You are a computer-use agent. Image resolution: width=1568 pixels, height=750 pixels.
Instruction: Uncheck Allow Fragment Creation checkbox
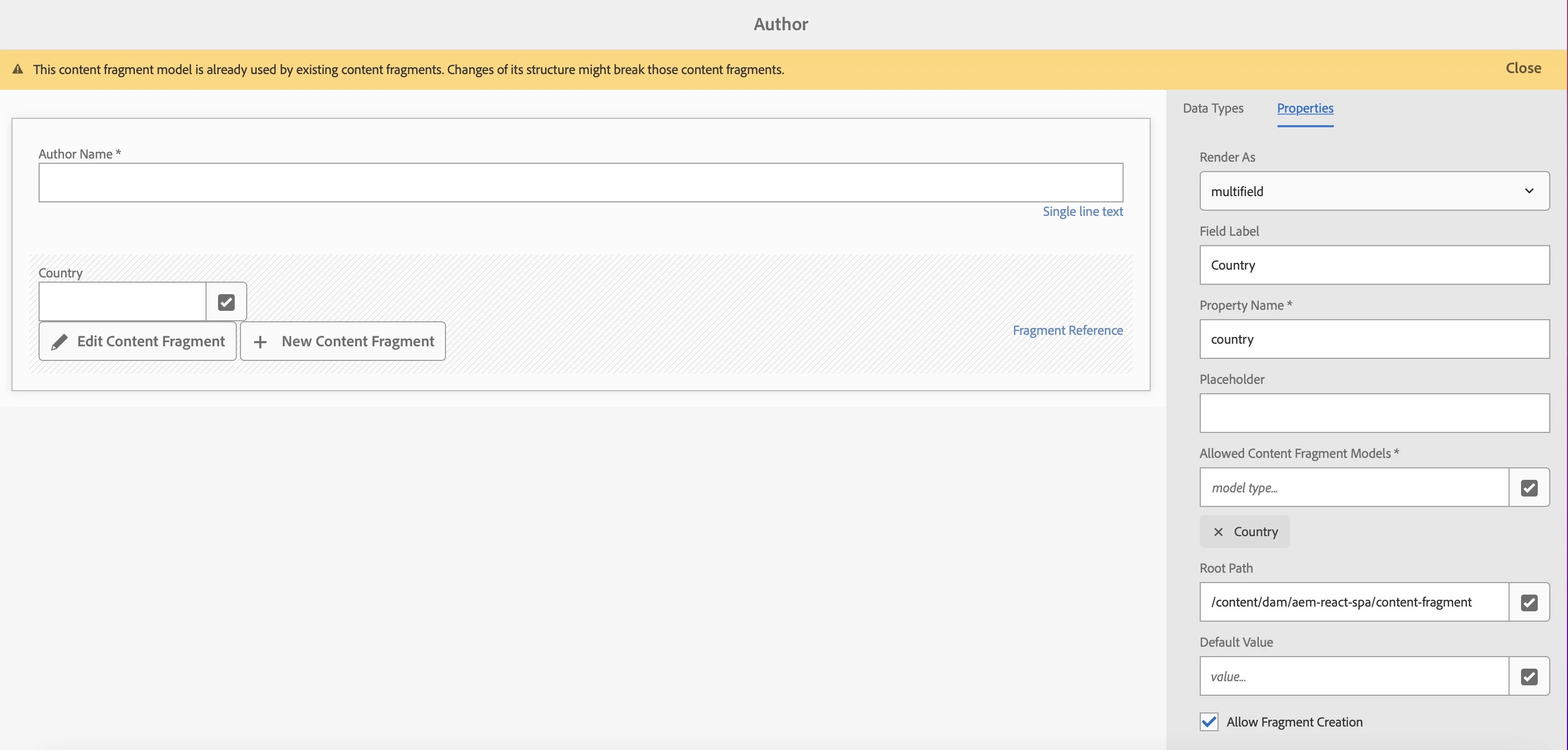click(x=1209, y=722)
